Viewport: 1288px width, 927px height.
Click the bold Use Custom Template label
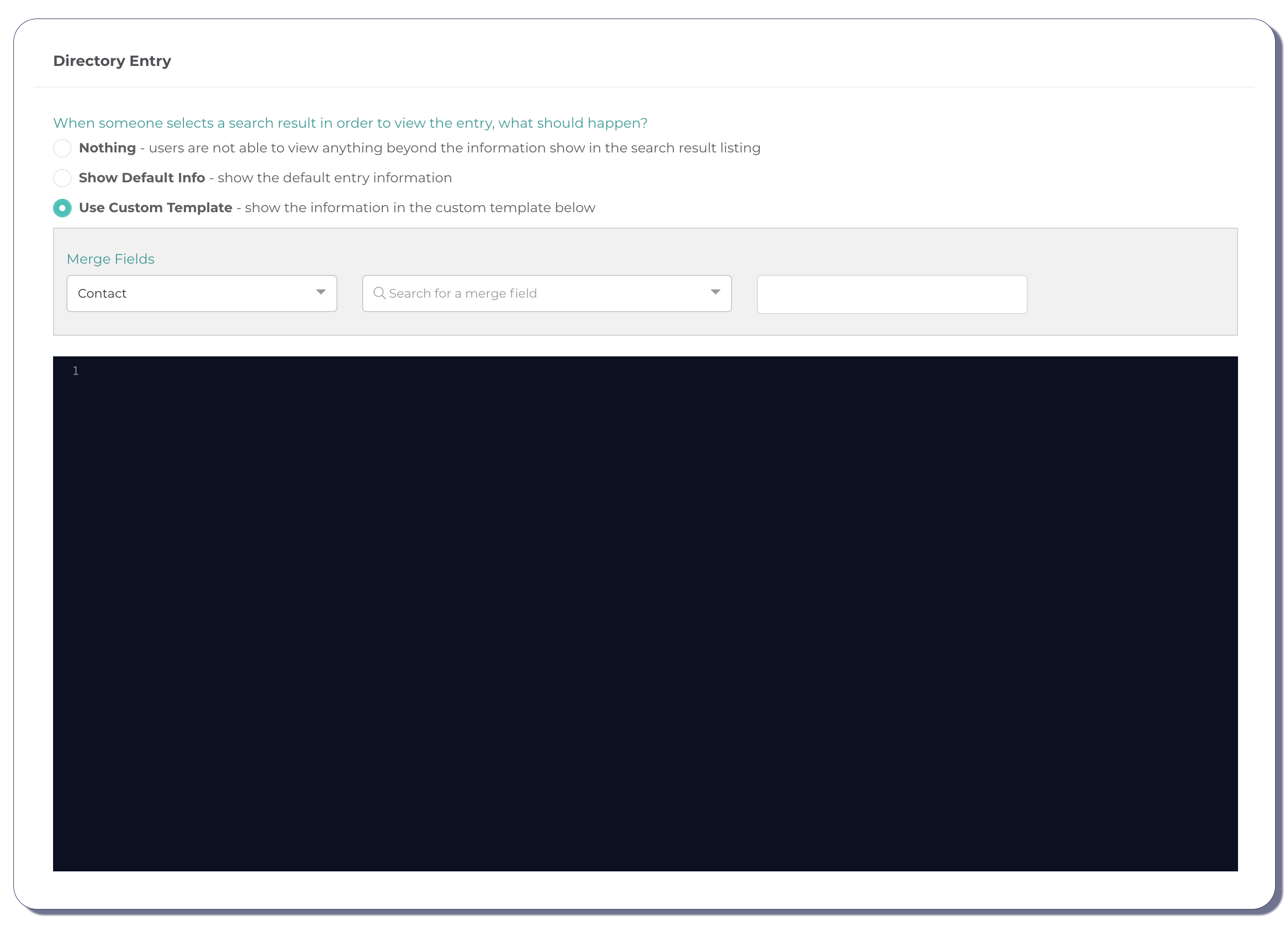pyautogui.click(x=156, y=208)
